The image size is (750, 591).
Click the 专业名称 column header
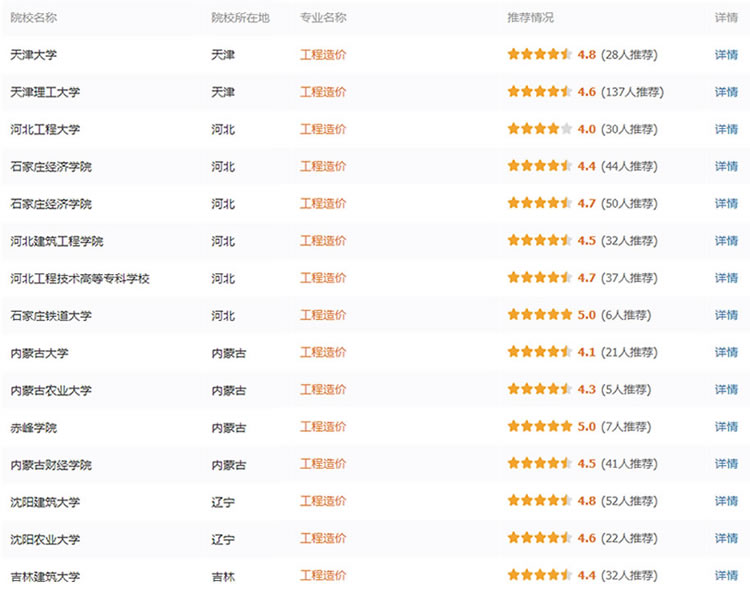click(x=323, y=18)
